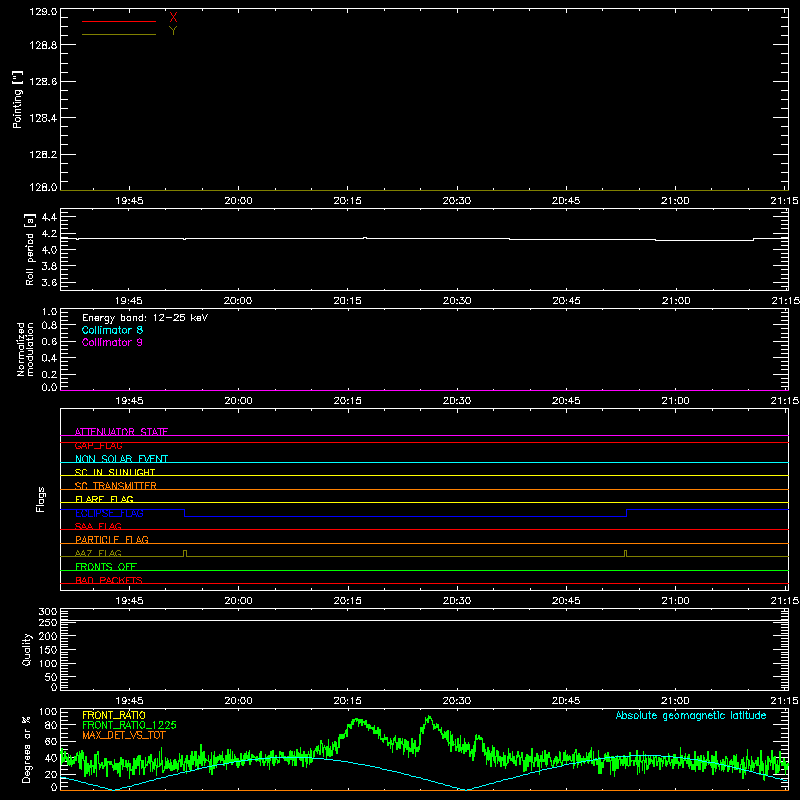Click the GAP_FLAG label

click(x=98, y=445)
